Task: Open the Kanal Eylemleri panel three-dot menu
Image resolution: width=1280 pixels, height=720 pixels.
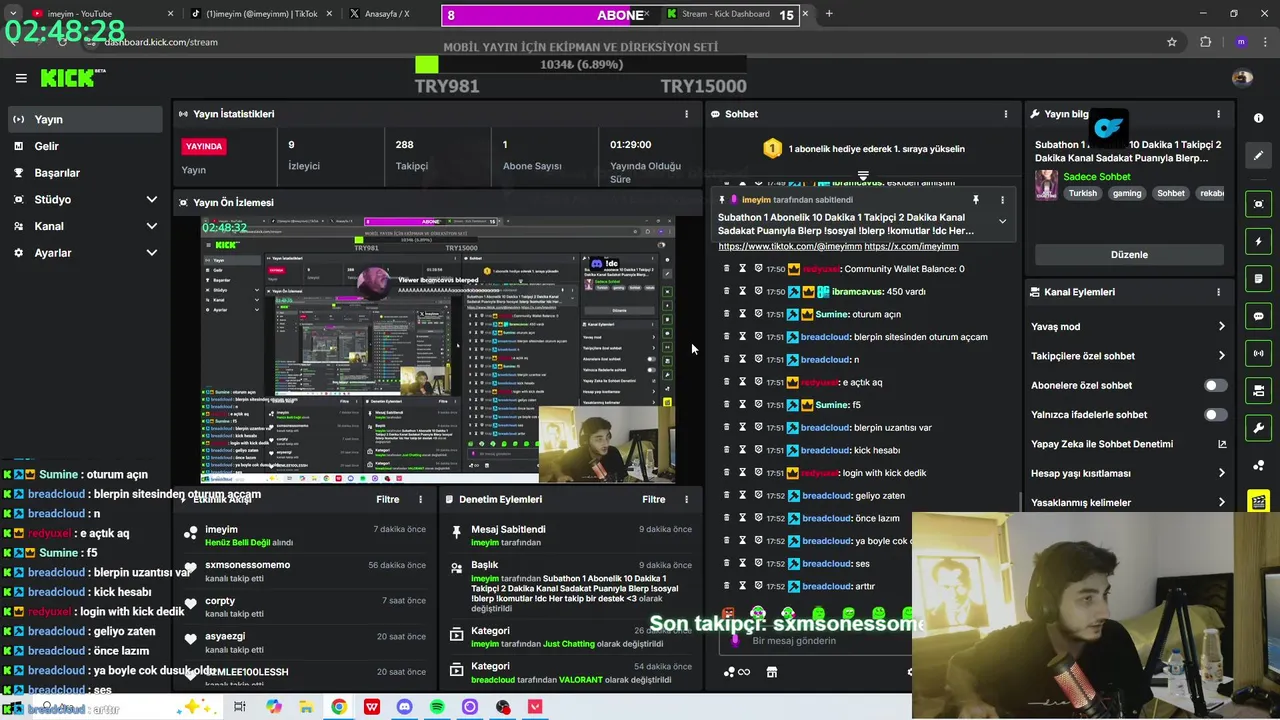Action: click(1218, 292)
